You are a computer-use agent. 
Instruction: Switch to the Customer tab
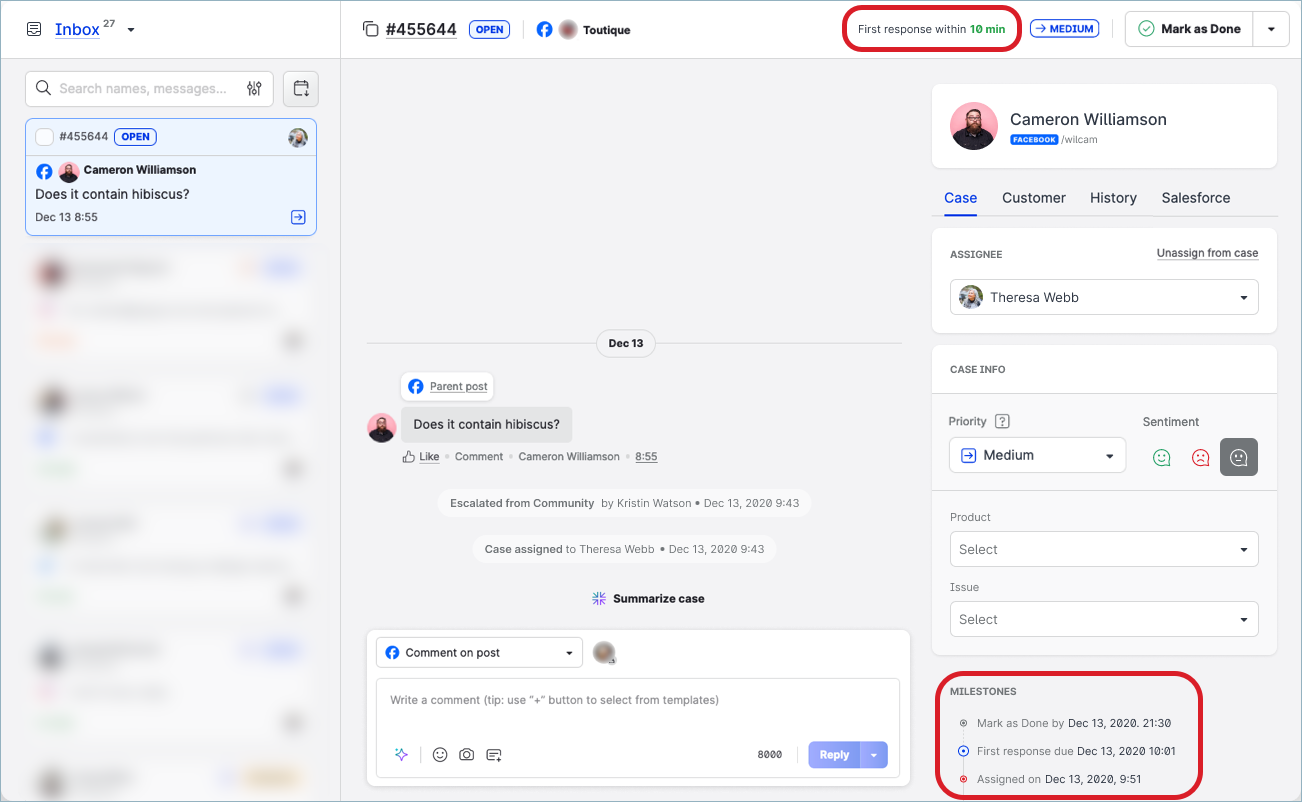[x=1033, y=198]
